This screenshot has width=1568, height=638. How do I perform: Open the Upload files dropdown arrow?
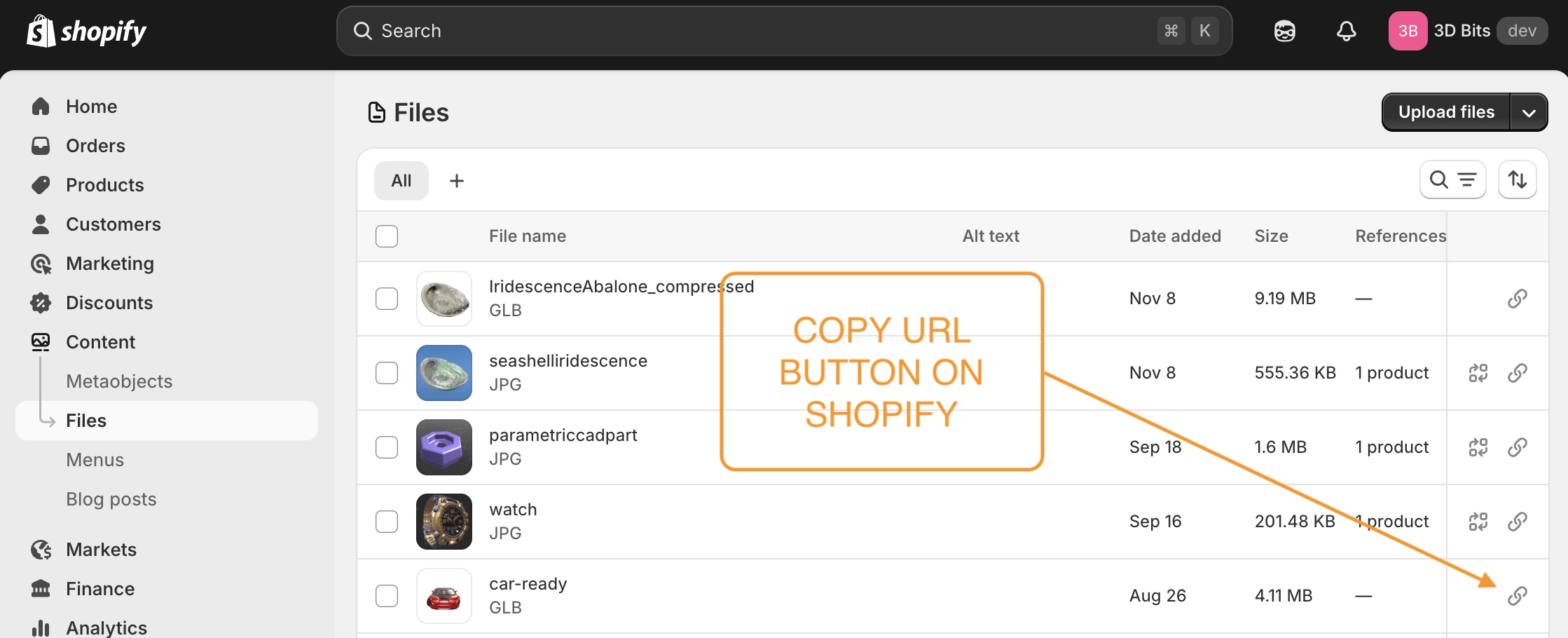[x=1530, y=111]
